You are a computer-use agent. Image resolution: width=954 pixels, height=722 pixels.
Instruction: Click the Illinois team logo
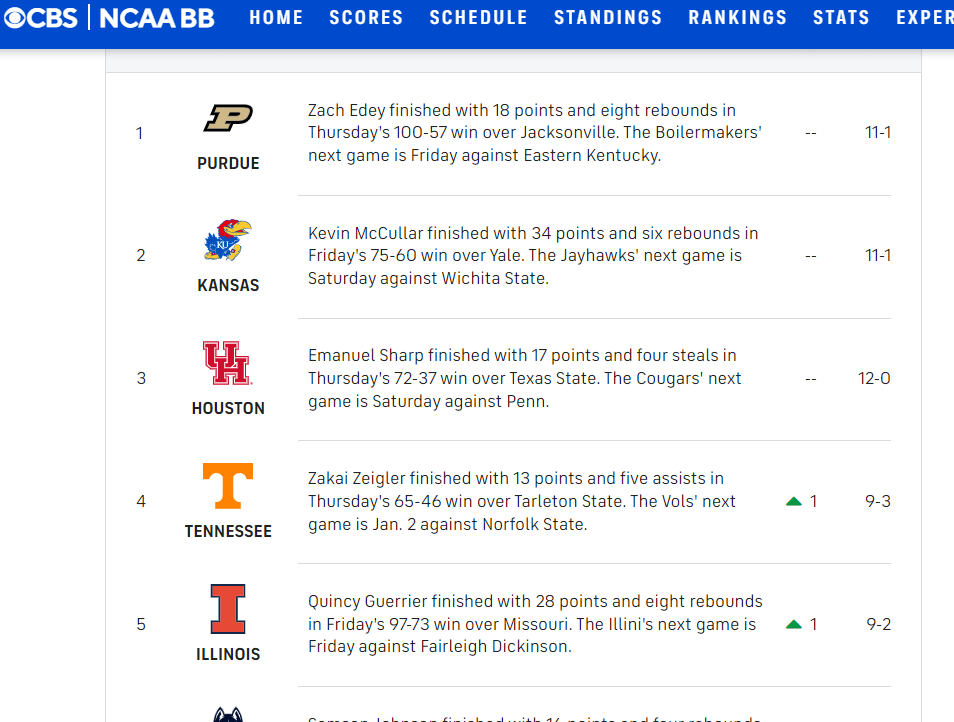(x=228, y=609)
